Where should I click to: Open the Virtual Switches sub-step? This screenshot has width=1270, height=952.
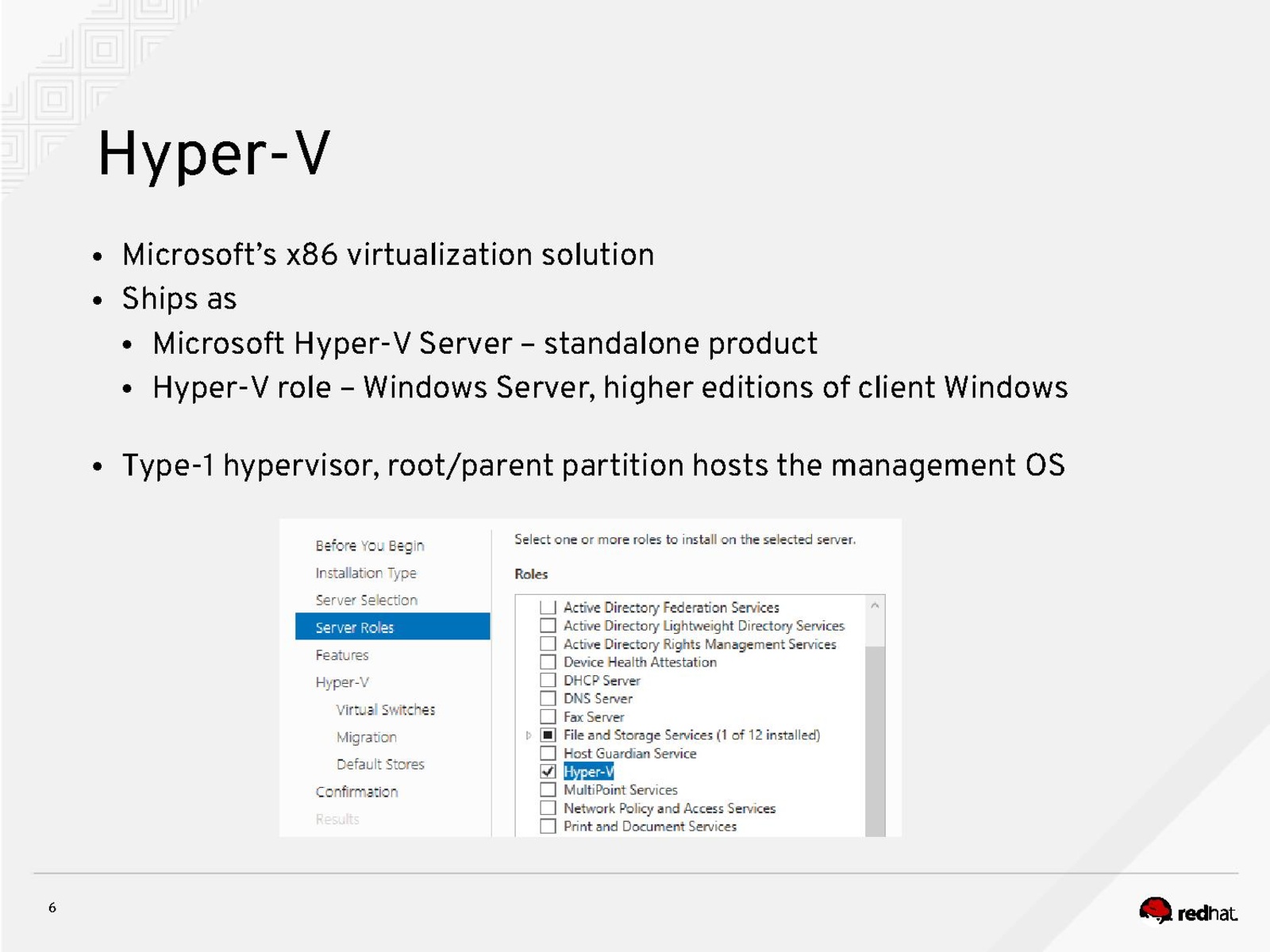pos(386,710)
